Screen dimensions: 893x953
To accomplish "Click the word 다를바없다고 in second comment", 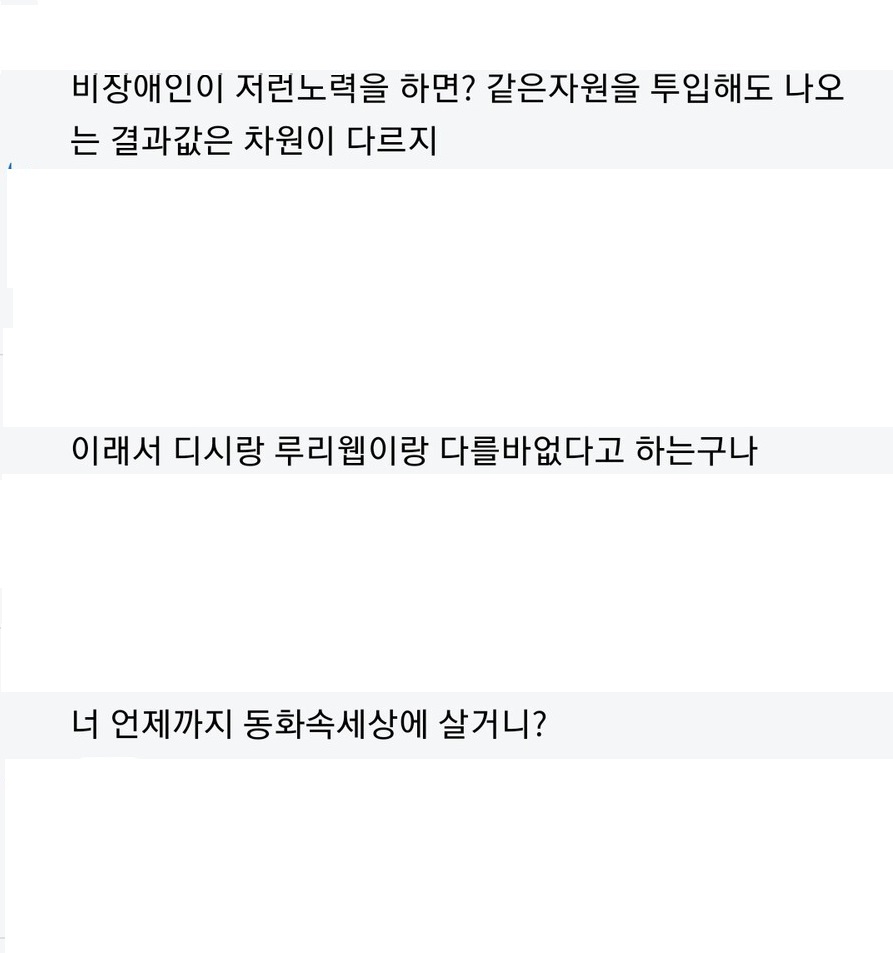I will click(531, 451).
